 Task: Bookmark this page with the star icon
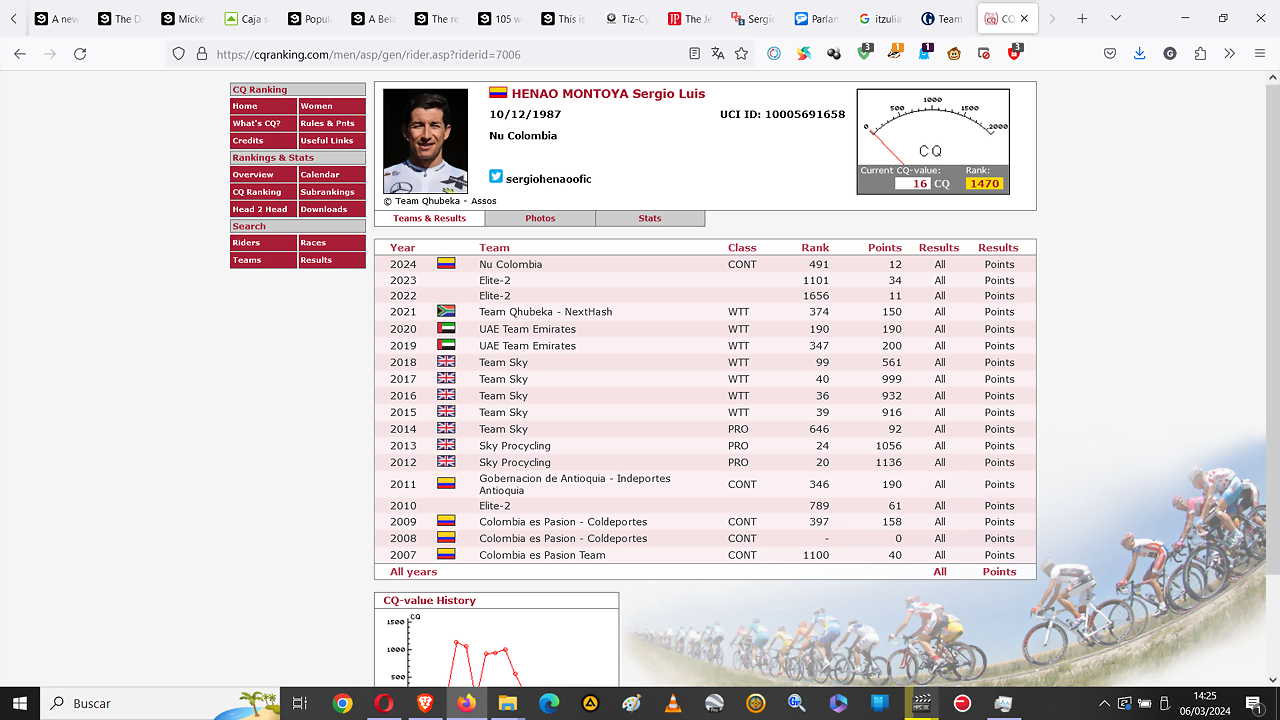[741, 54]
